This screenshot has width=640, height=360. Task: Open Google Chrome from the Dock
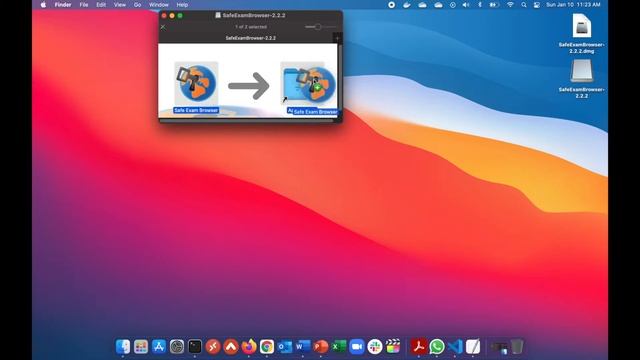pyautogui.click(x=267, y=347)
